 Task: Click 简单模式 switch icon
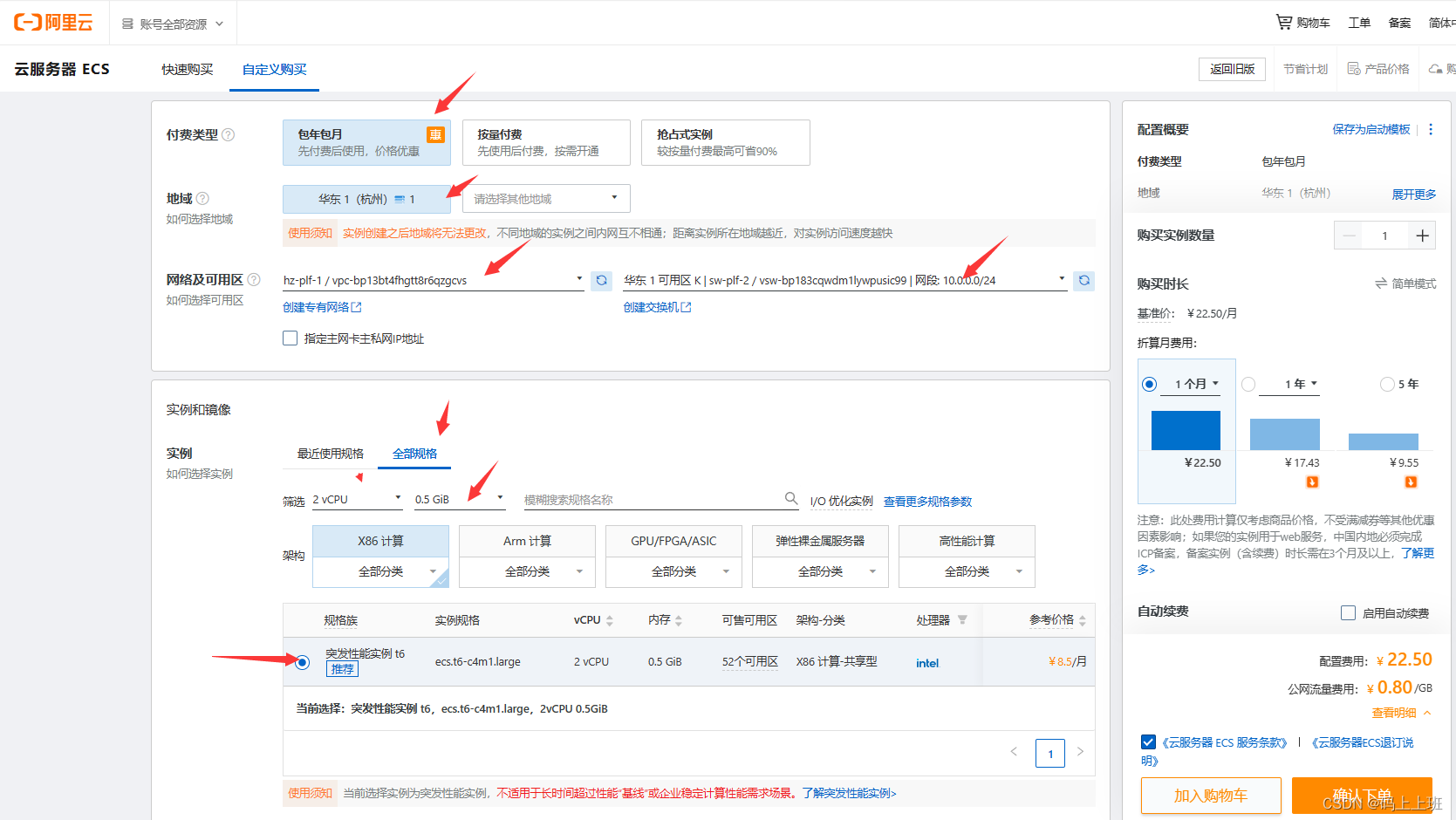[1381, 284]
